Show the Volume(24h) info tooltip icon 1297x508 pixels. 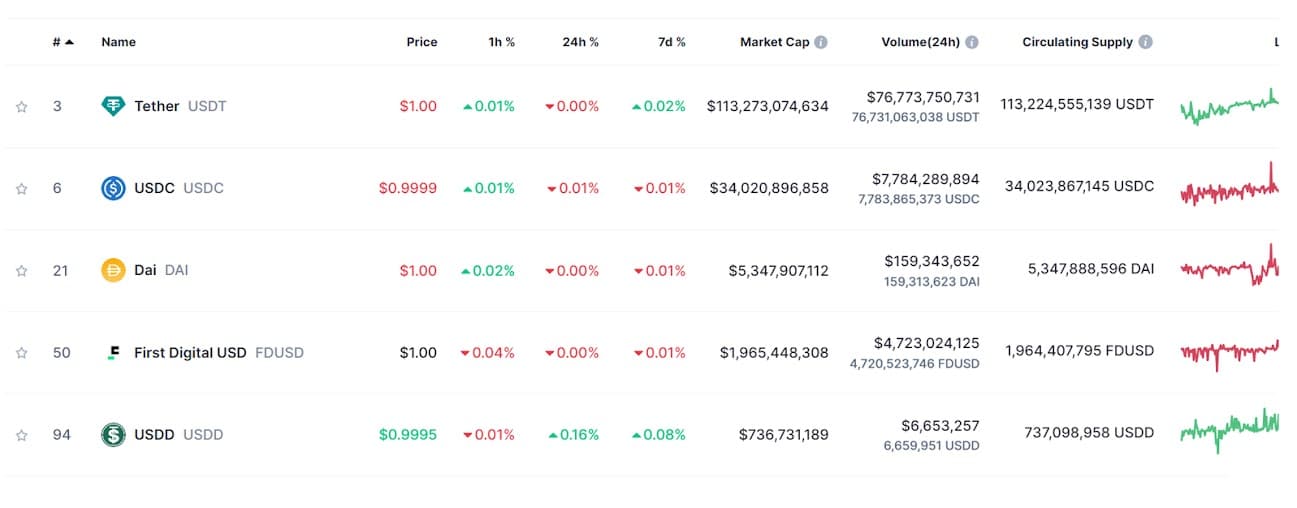pos(972,42)
